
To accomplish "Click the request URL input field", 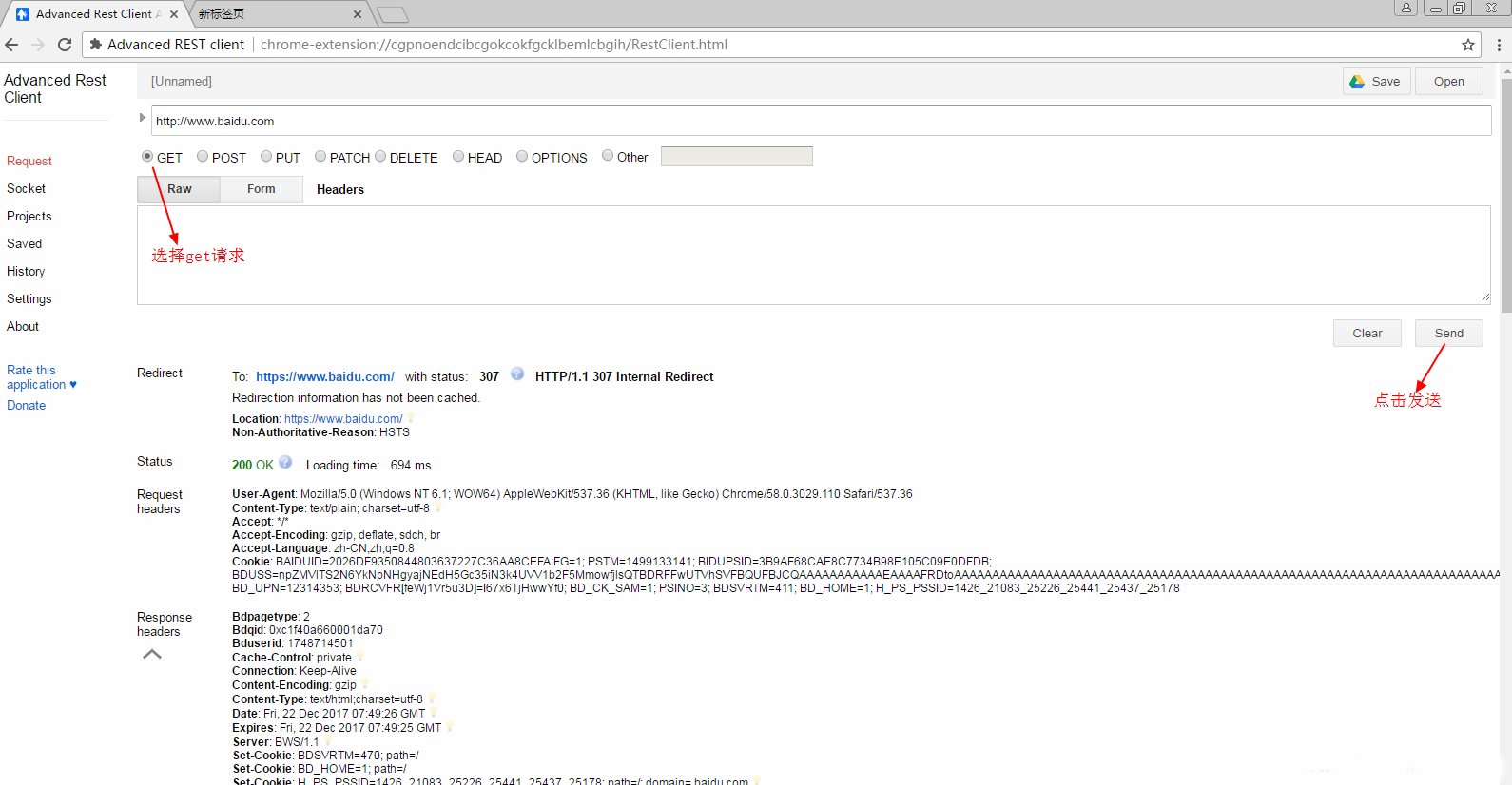I will point(818,121).
